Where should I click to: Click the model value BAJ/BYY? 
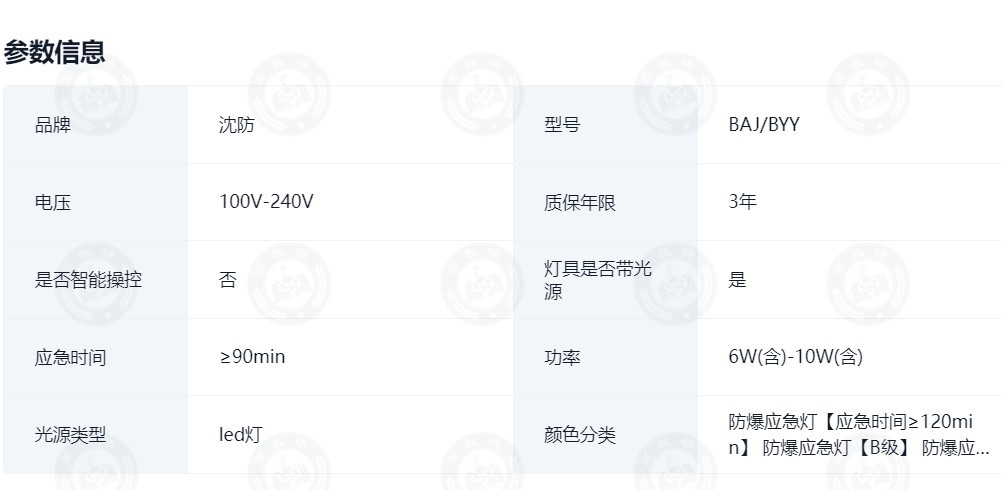(764, 125)
